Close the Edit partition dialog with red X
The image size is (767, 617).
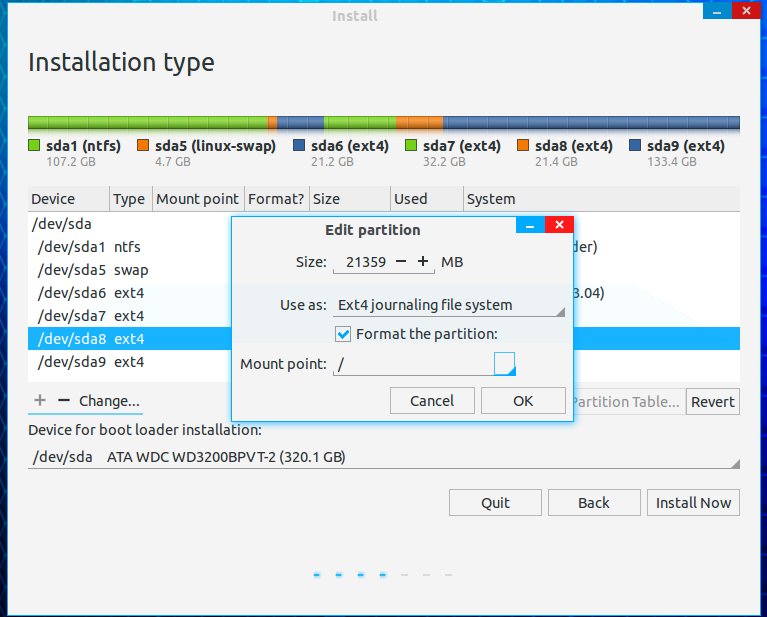click(559, 225)
